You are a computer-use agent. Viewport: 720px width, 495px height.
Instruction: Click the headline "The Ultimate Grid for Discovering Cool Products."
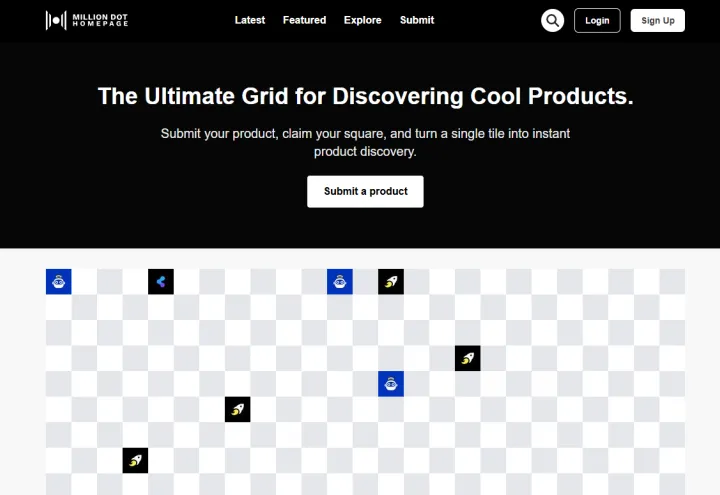click(366, 96)
